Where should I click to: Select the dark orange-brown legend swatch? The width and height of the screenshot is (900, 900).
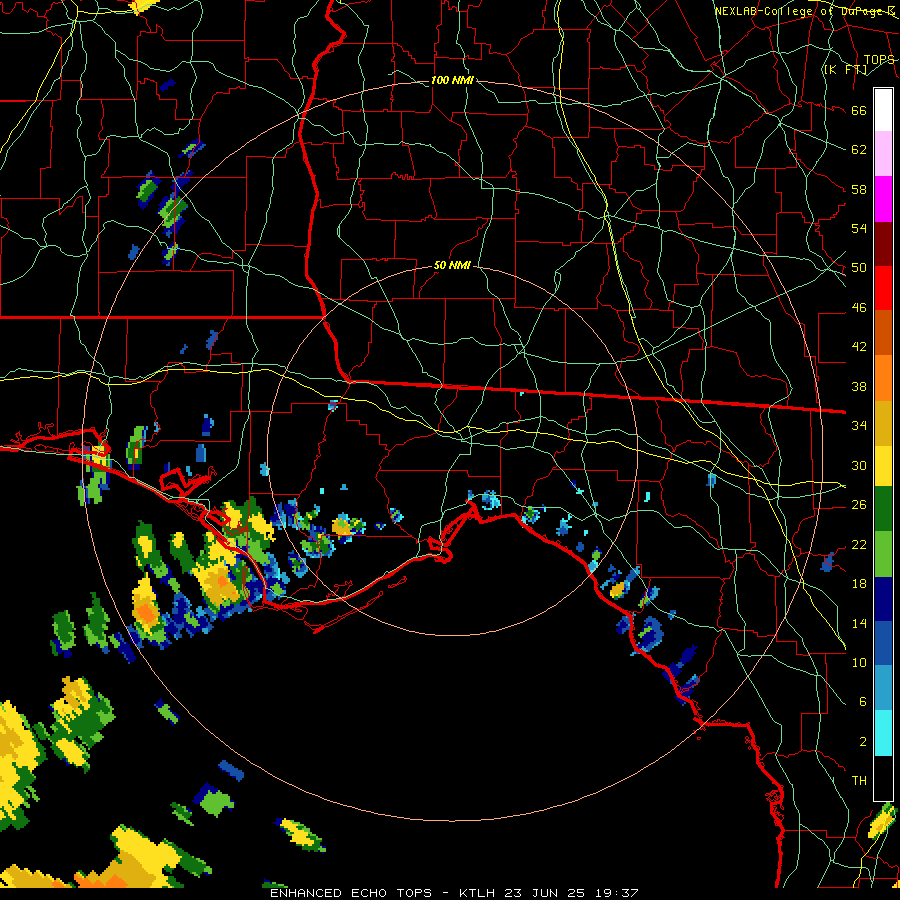coord(883,333)
